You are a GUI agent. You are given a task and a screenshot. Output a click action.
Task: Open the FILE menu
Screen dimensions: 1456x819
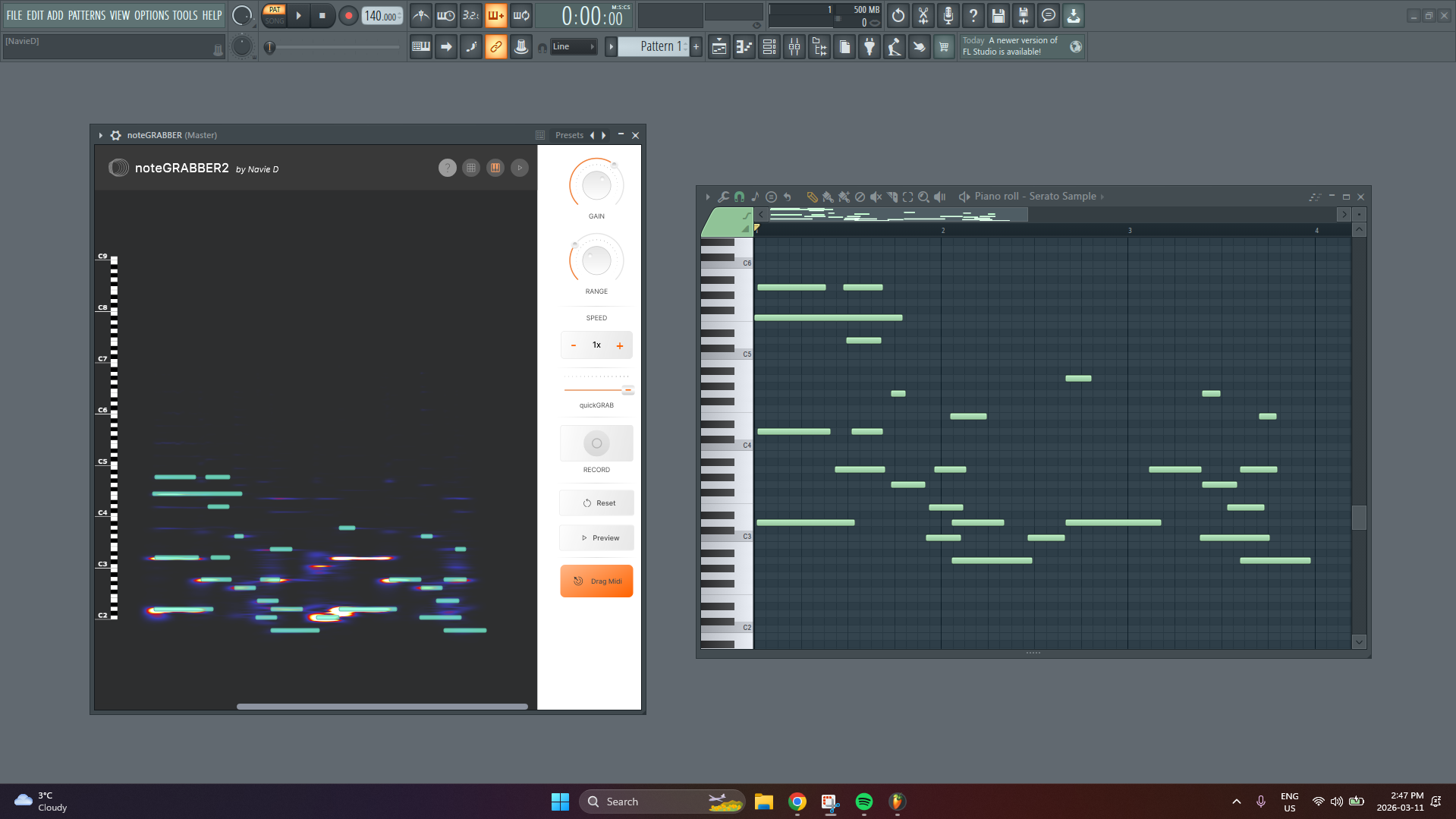[x=14, y=15]
